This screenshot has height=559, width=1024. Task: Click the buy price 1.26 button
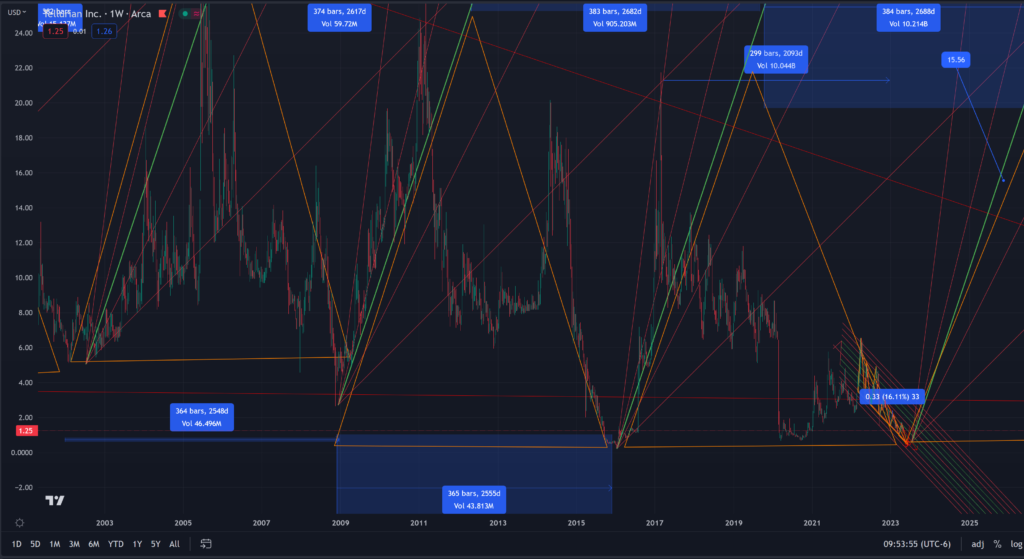(x=104, y=31)
